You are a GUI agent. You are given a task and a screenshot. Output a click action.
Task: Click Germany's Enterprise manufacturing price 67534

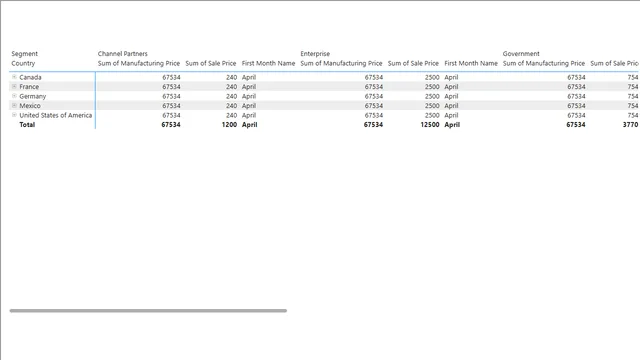[373, 96]
